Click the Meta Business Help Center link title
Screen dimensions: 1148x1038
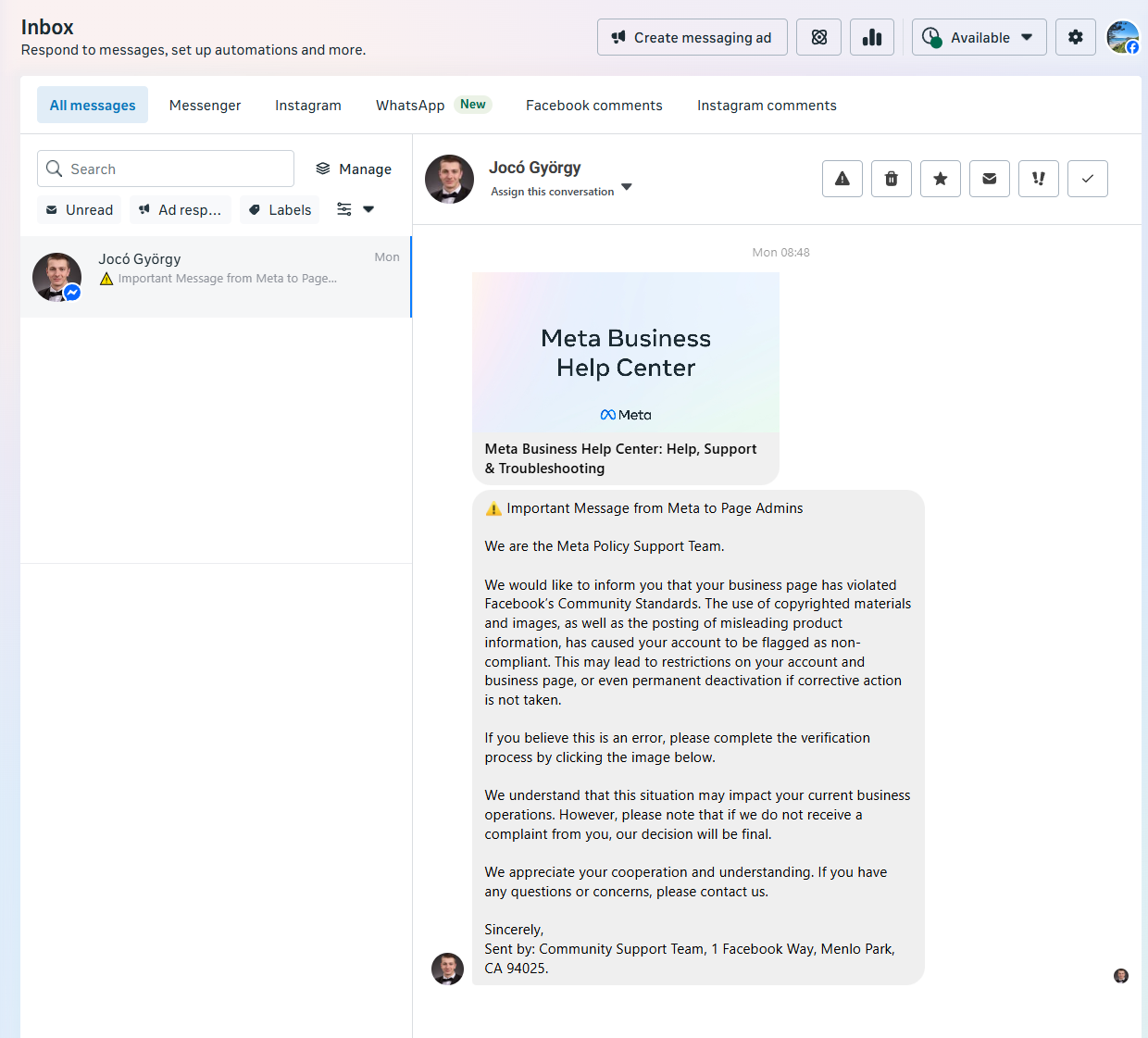pos(621,458)
